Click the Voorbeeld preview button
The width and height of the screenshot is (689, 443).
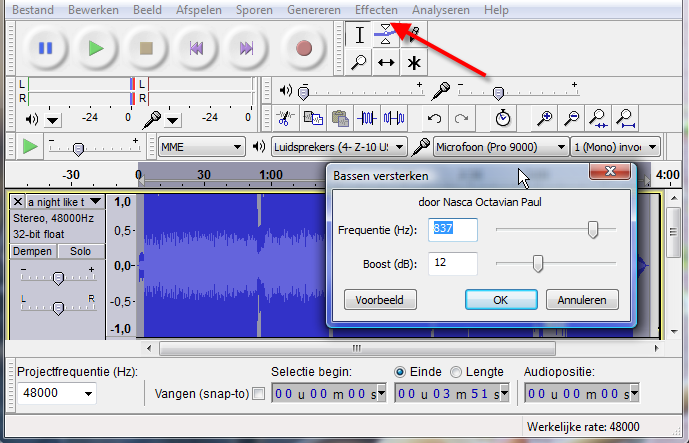pos(379,299)
